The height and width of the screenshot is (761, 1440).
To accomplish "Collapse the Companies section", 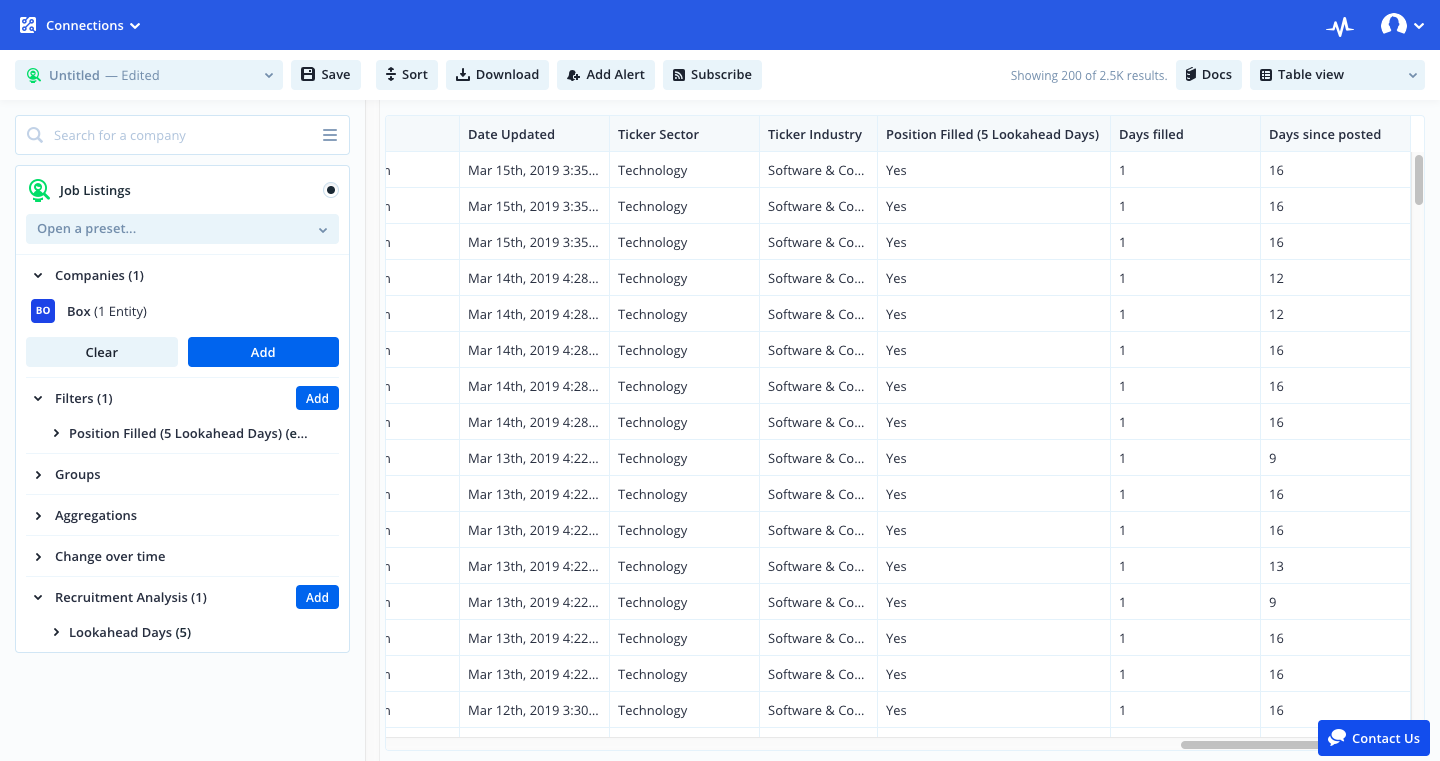I will (x=38, y=275).
